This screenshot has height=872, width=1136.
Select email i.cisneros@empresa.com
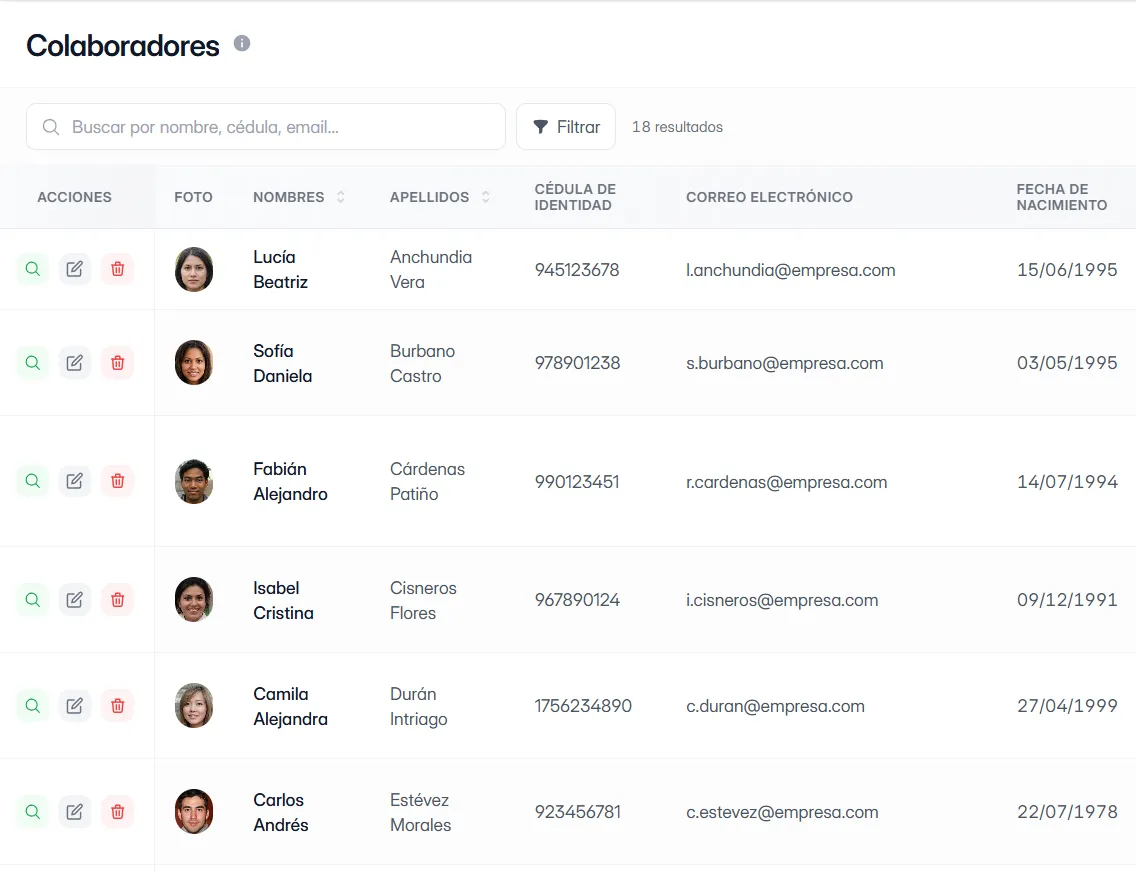782,600
